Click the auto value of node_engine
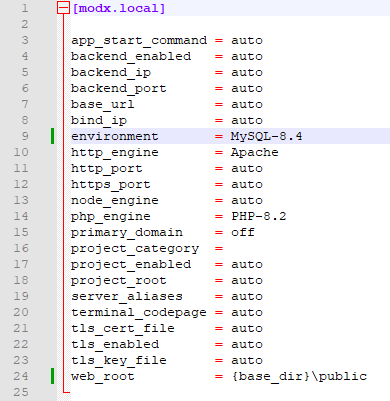 click(247, 201)
